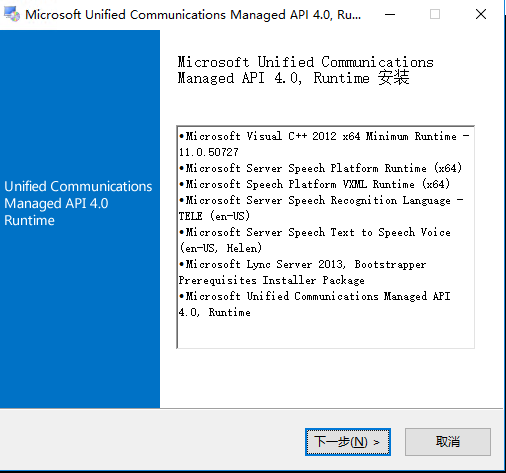506x473 pixels.
Task: Click the installer icon in title bar
Action: point(12,14)
